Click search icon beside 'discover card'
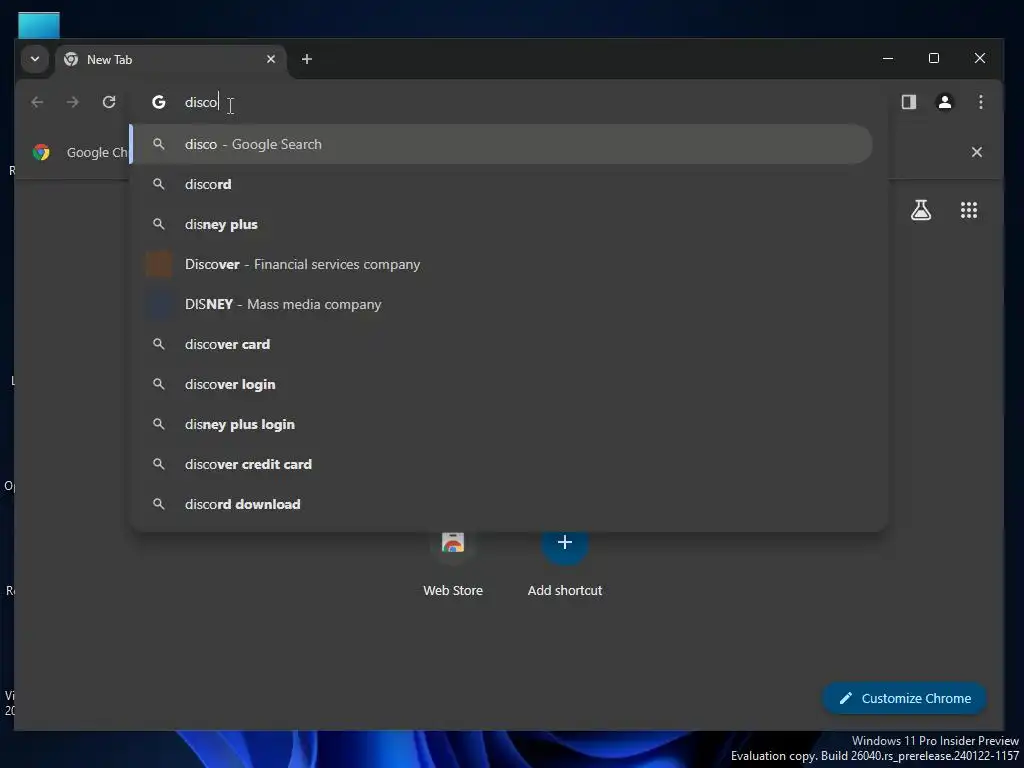This screenshot has width=1024, height=768. (x=159, y=344)
